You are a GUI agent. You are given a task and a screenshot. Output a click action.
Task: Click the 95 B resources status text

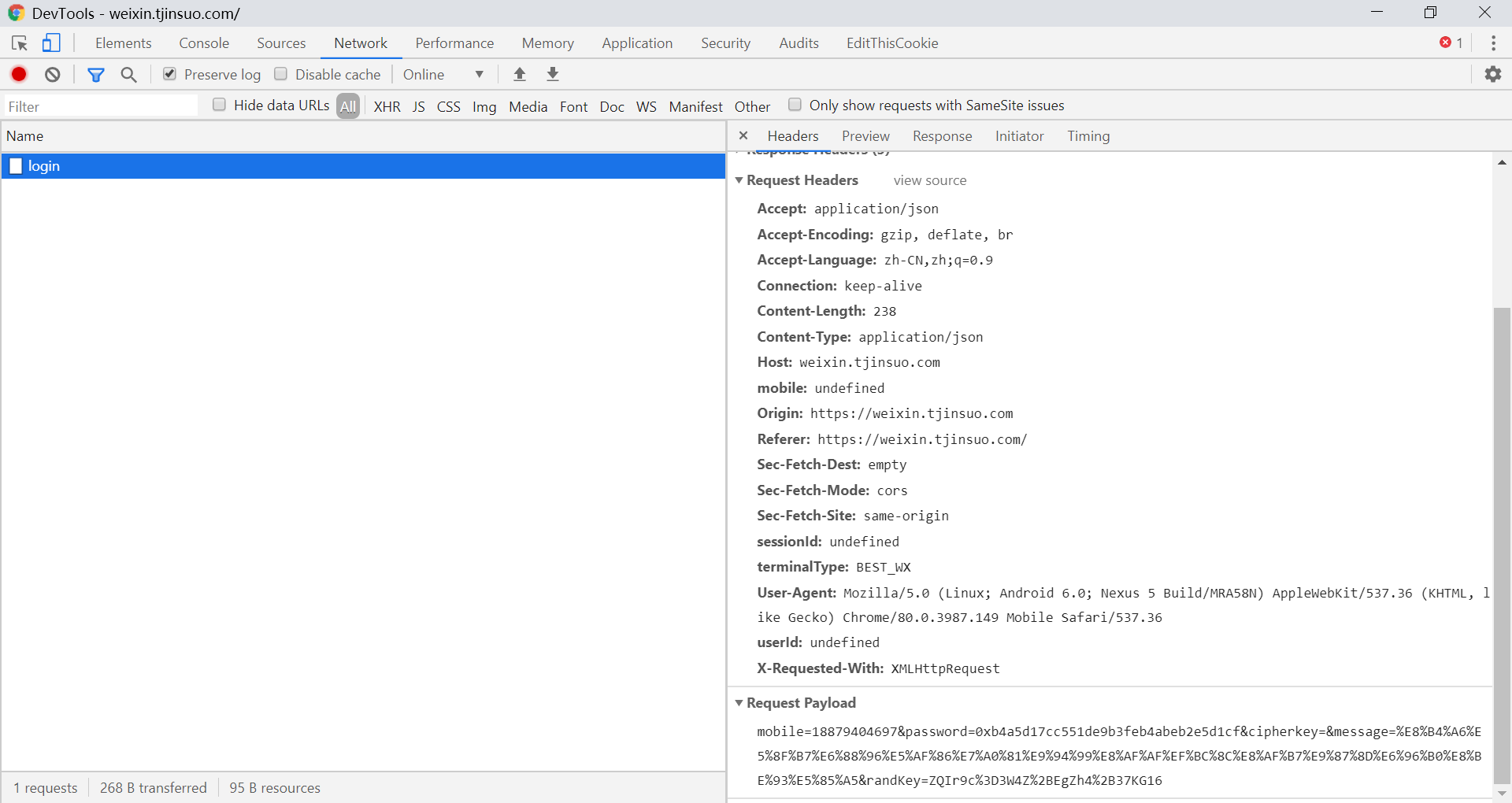pos(275,787)
